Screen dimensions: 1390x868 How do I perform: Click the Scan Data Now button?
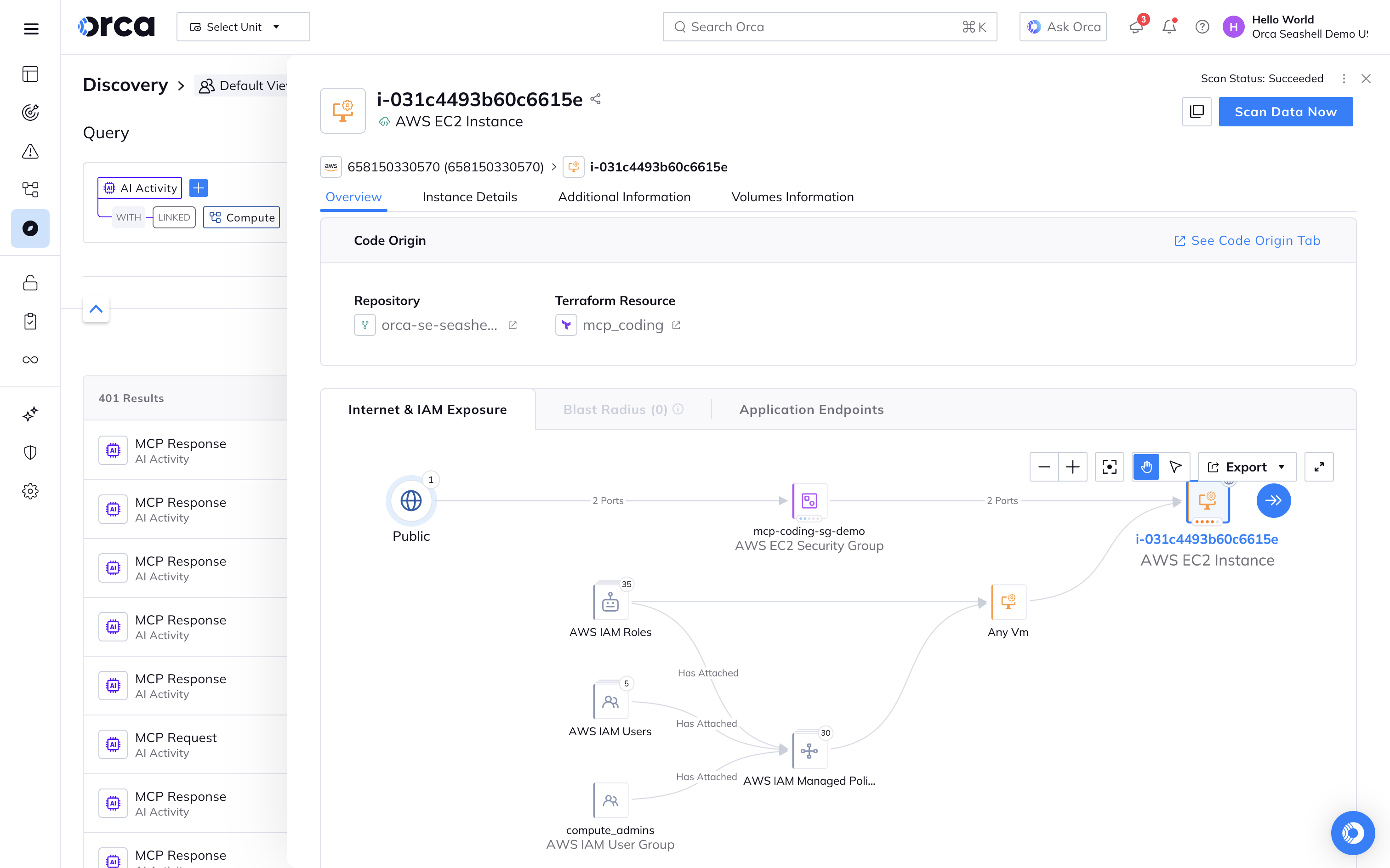coord(1286,111)
